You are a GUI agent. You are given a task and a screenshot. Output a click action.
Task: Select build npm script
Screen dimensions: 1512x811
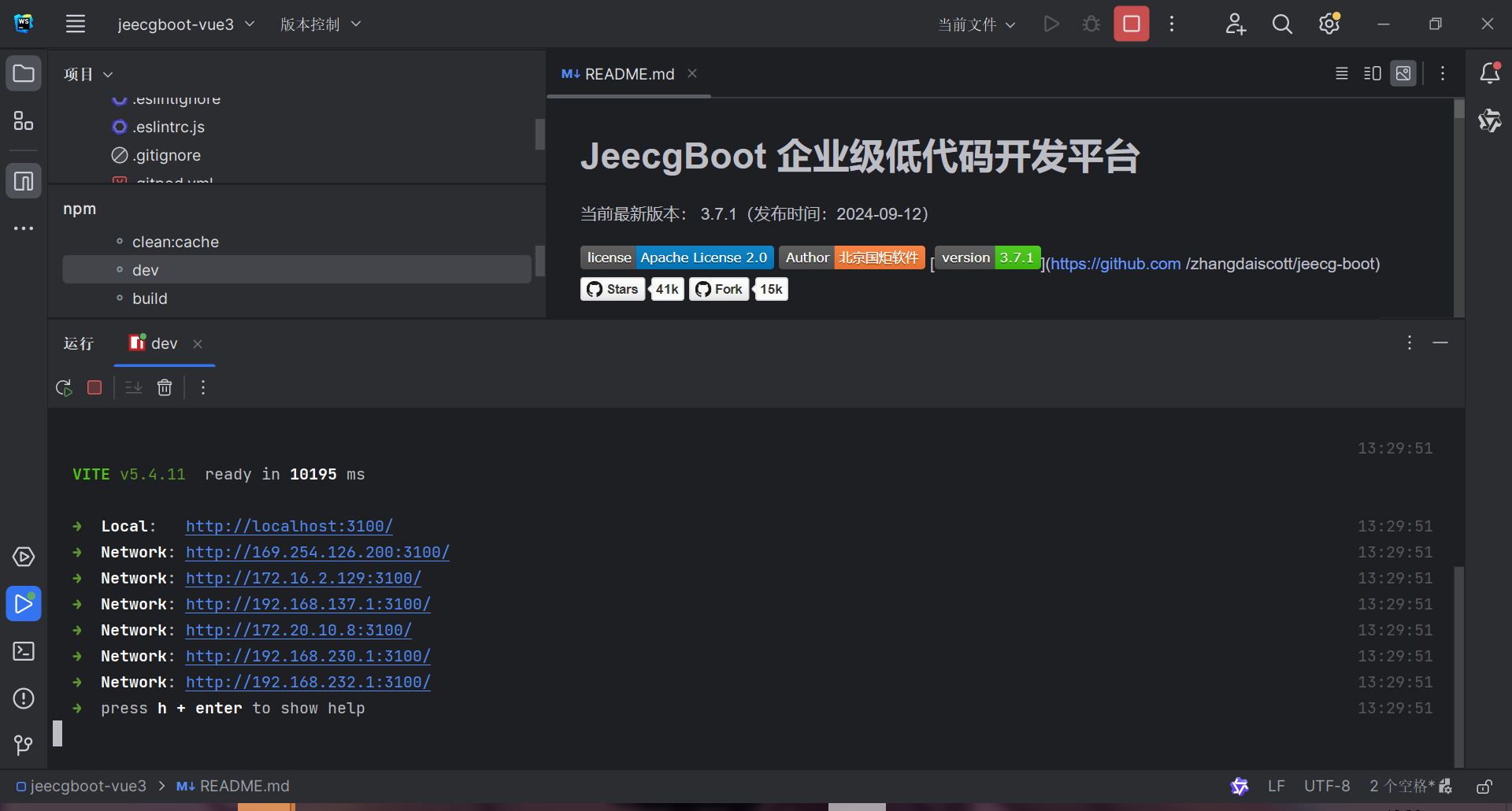(x=150, y=298)
